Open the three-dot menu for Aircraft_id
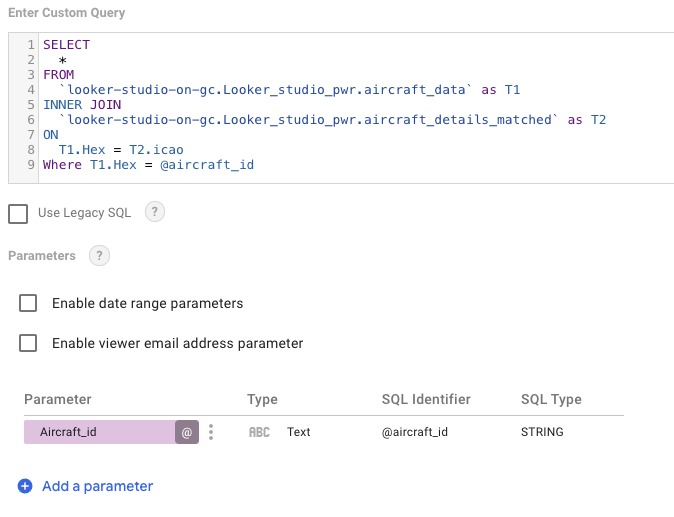Viewport: 674px width, 517px height. click(x=211, y=432)
